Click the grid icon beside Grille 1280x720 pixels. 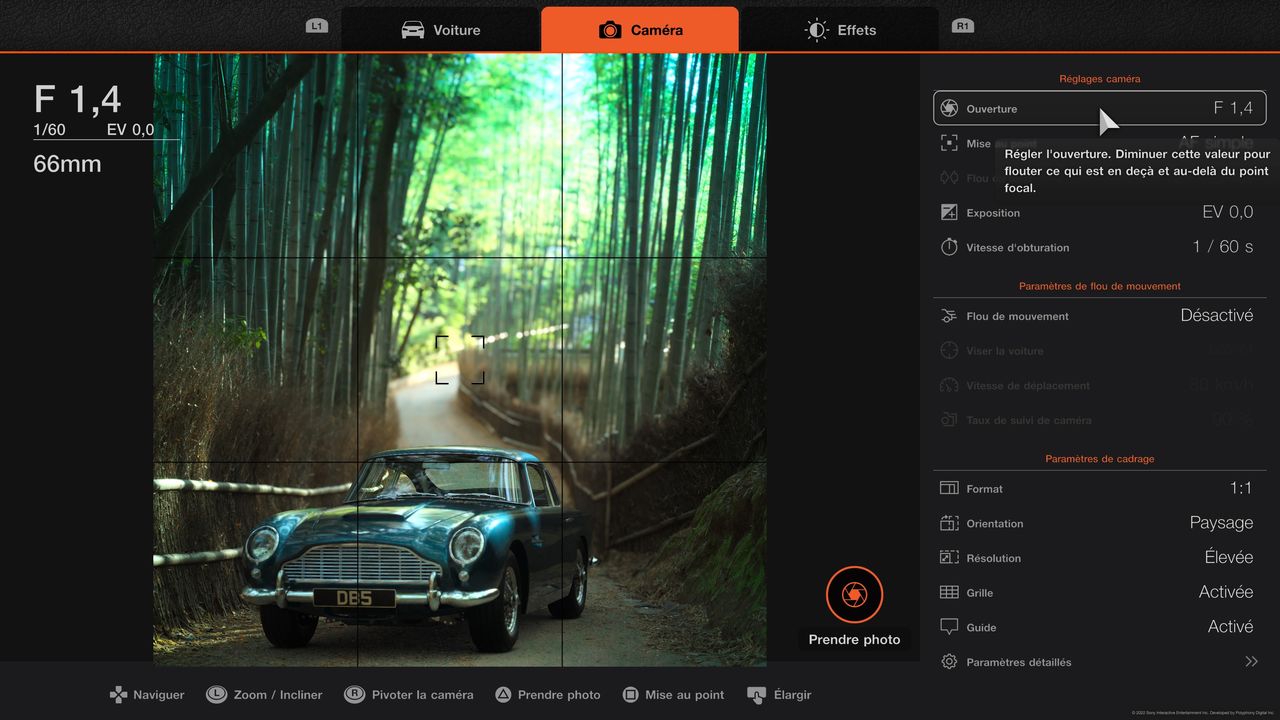click(949, 592)
